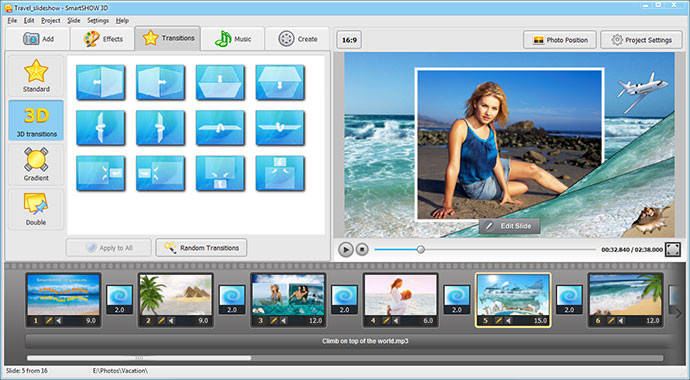This screenshot has width=690, height=380.
Task: Toggle the speaker icon on slide 6
Action: coord(621,321)
